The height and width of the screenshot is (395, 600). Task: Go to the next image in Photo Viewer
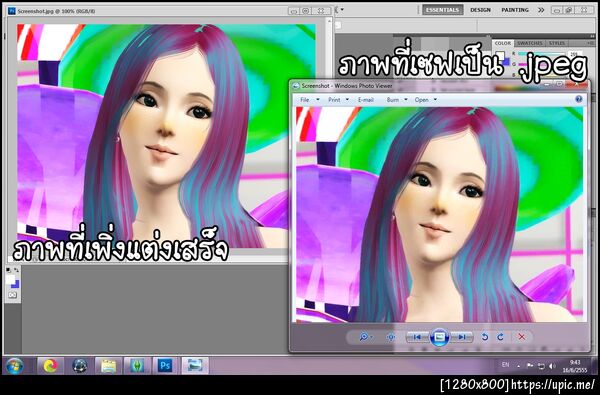[462, 337]
